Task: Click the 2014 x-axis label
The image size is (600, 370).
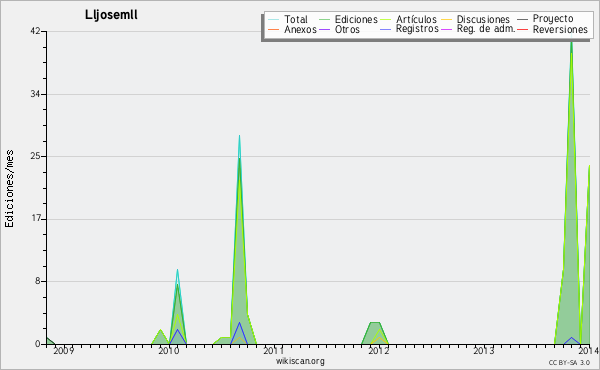Action: click(589, 350)
